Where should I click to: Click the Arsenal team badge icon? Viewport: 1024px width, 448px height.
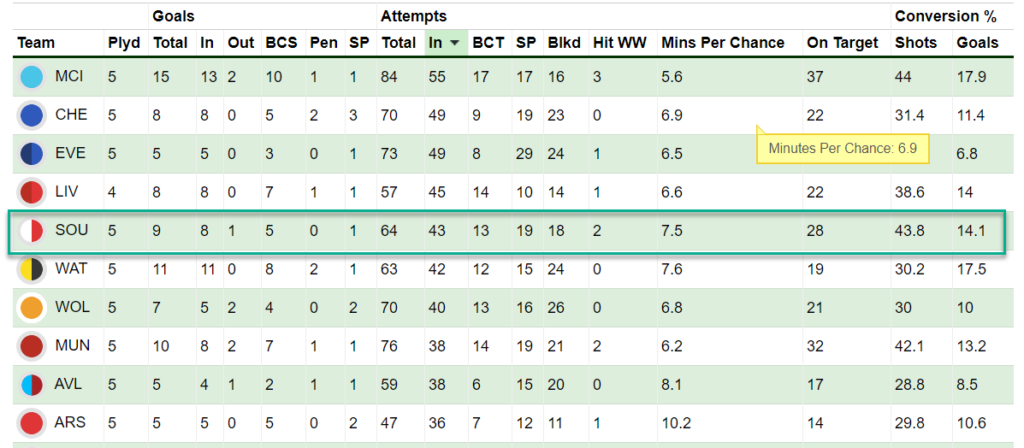click(31, 423)
